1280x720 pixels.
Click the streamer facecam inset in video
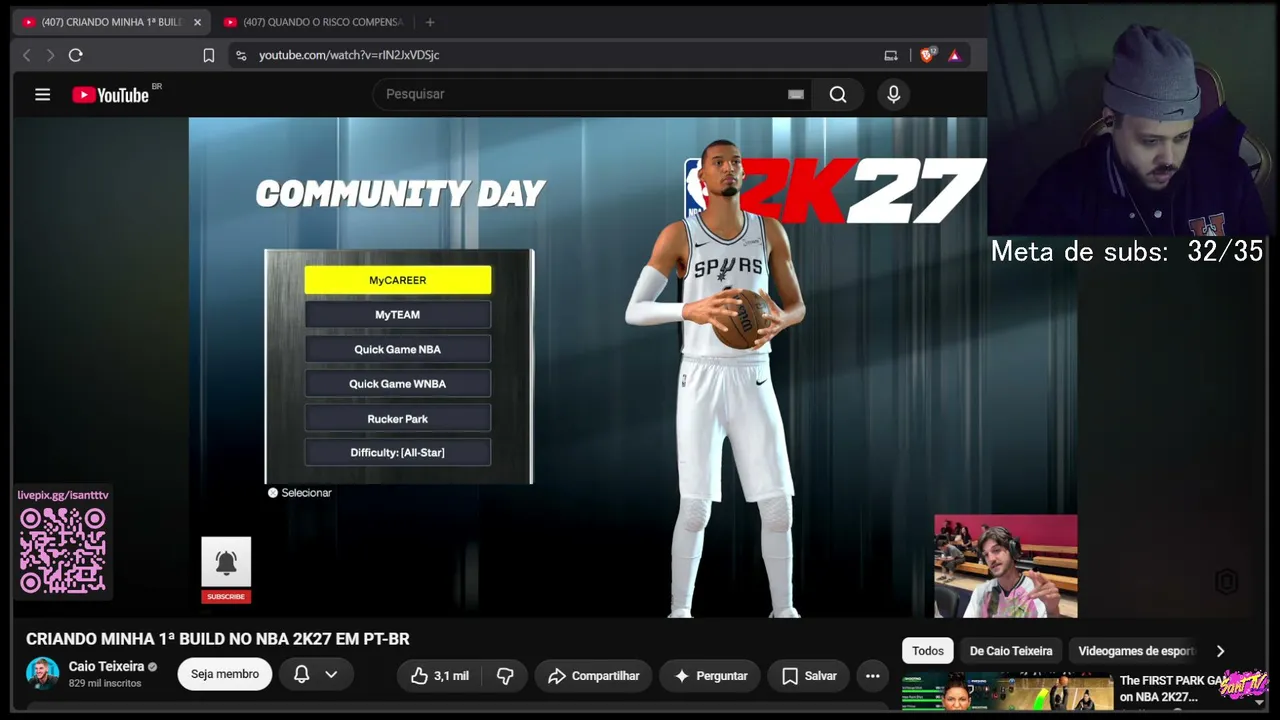(x=1006, y=566)
